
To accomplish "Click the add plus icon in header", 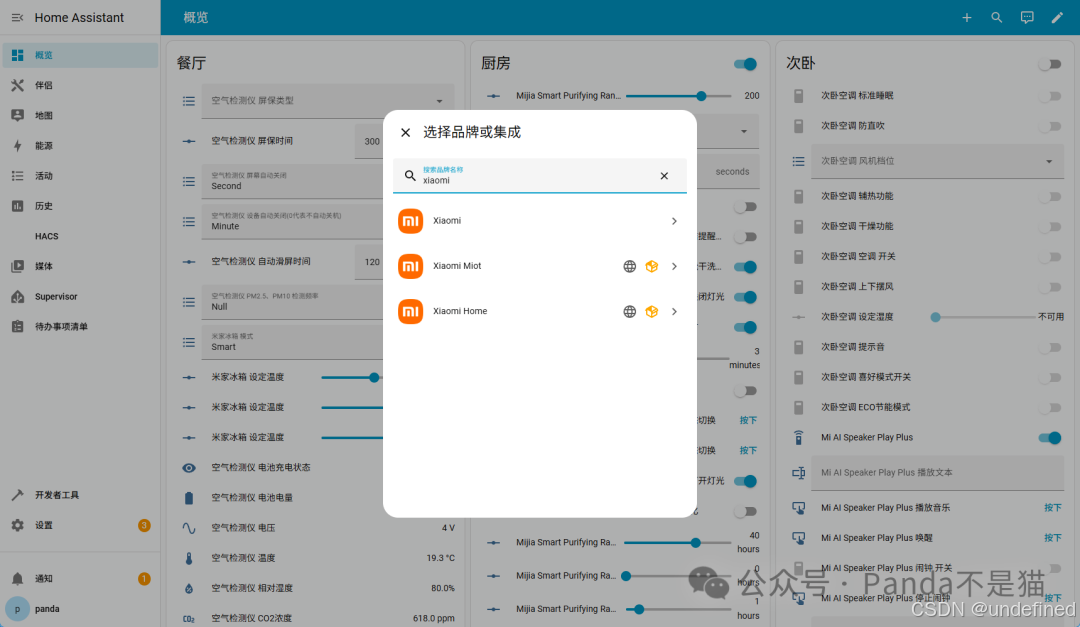I will 966,17.
